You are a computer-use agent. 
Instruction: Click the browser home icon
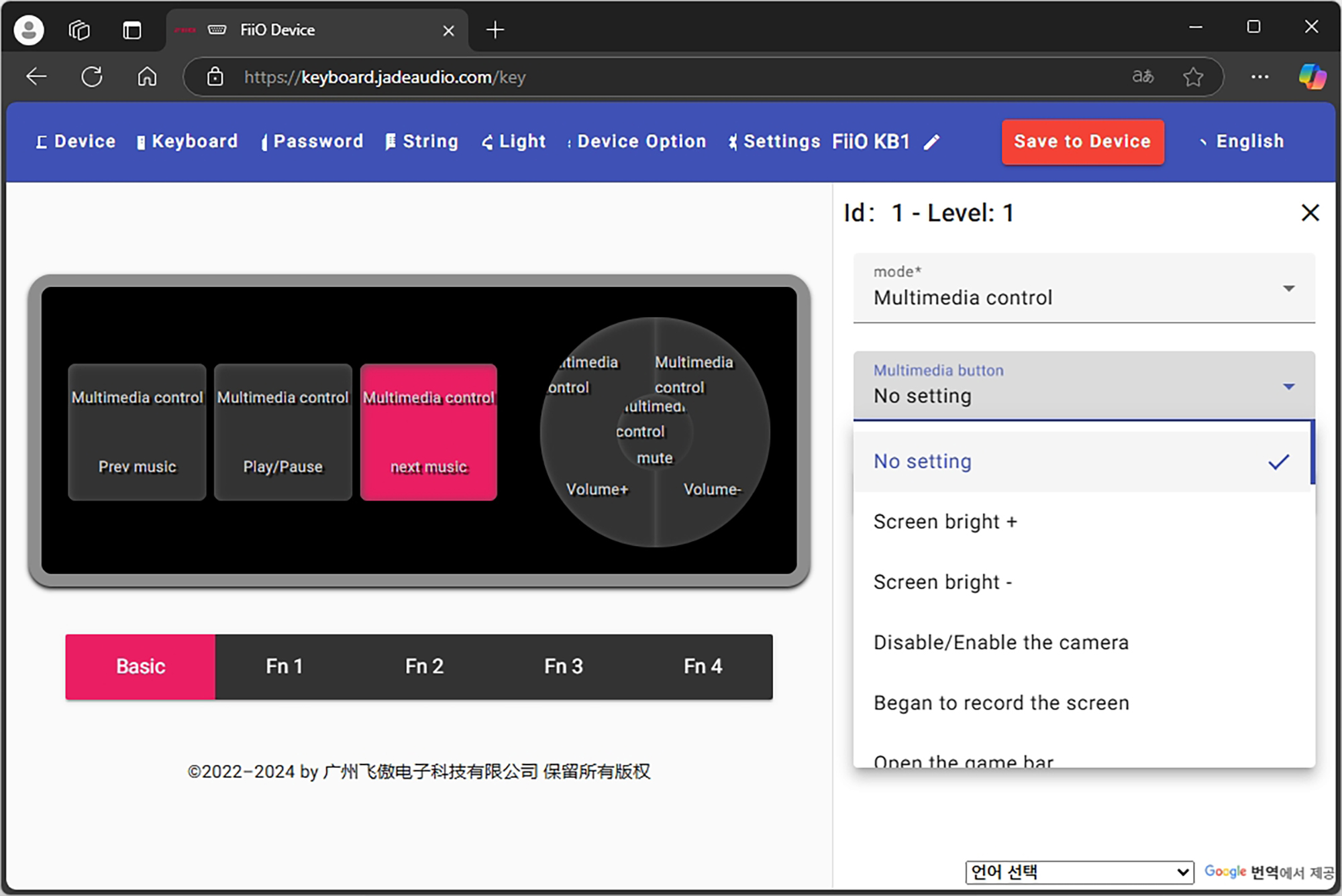(147, 77)
